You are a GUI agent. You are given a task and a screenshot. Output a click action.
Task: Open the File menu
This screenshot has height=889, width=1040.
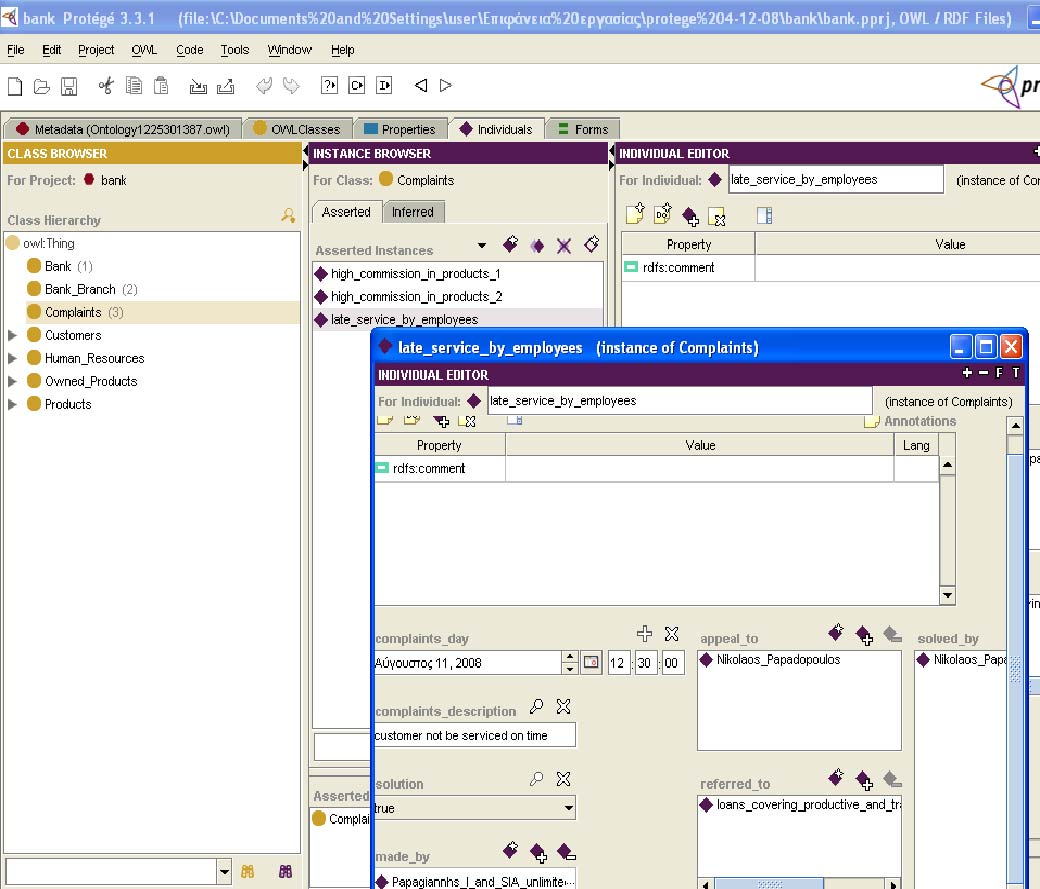pyautogui.click(x=15, y=50)
